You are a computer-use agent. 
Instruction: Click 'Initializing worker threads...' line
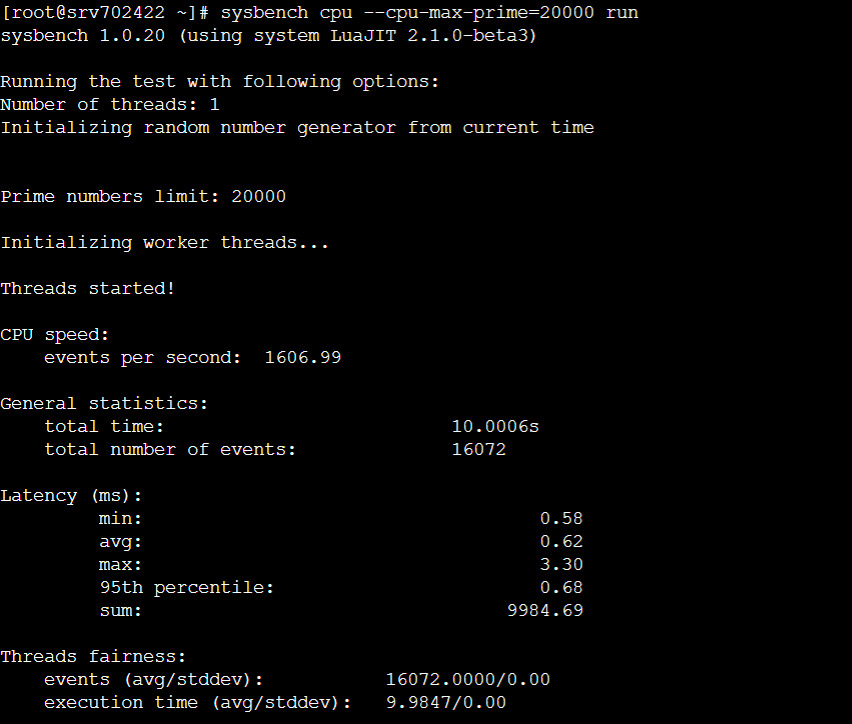pos(165,243)
